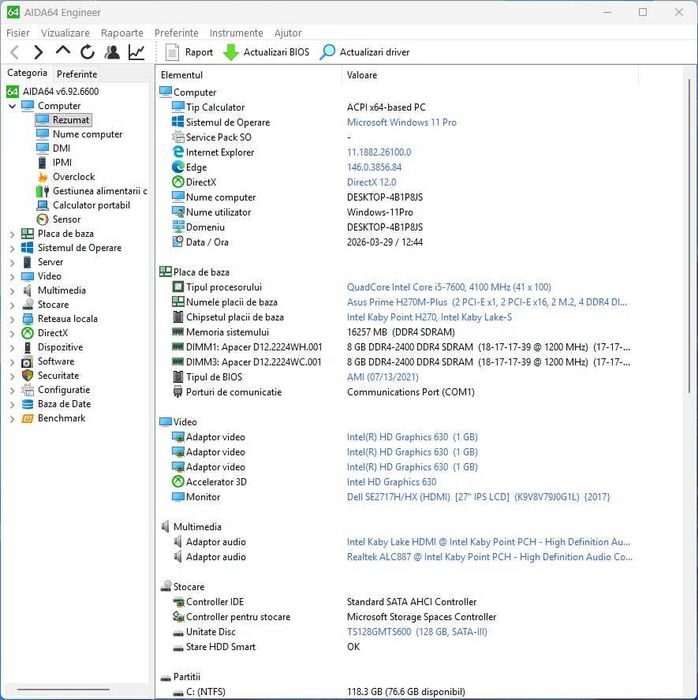Expand the Placa de baza tree node
Screen dimensions: 698x700
click(12, 234)
